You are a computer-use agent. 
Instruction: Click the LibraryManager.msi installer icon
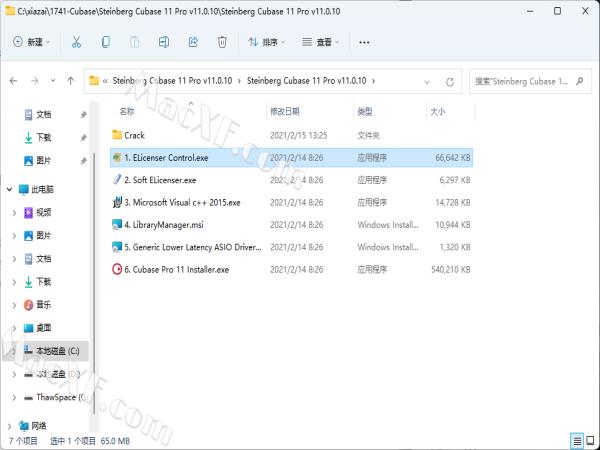(117, 225)
